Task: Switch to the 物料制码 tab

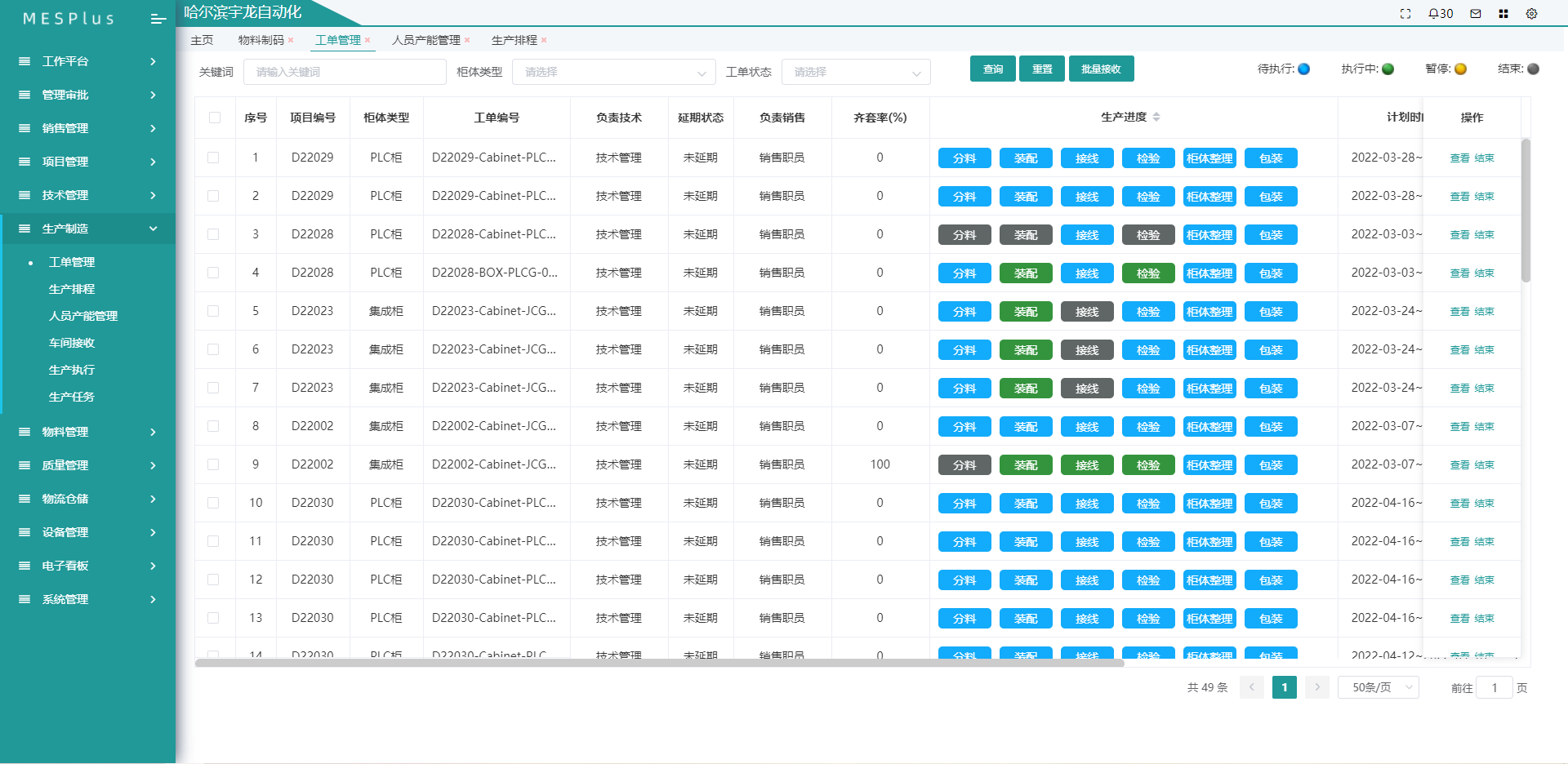Action: 261,40
